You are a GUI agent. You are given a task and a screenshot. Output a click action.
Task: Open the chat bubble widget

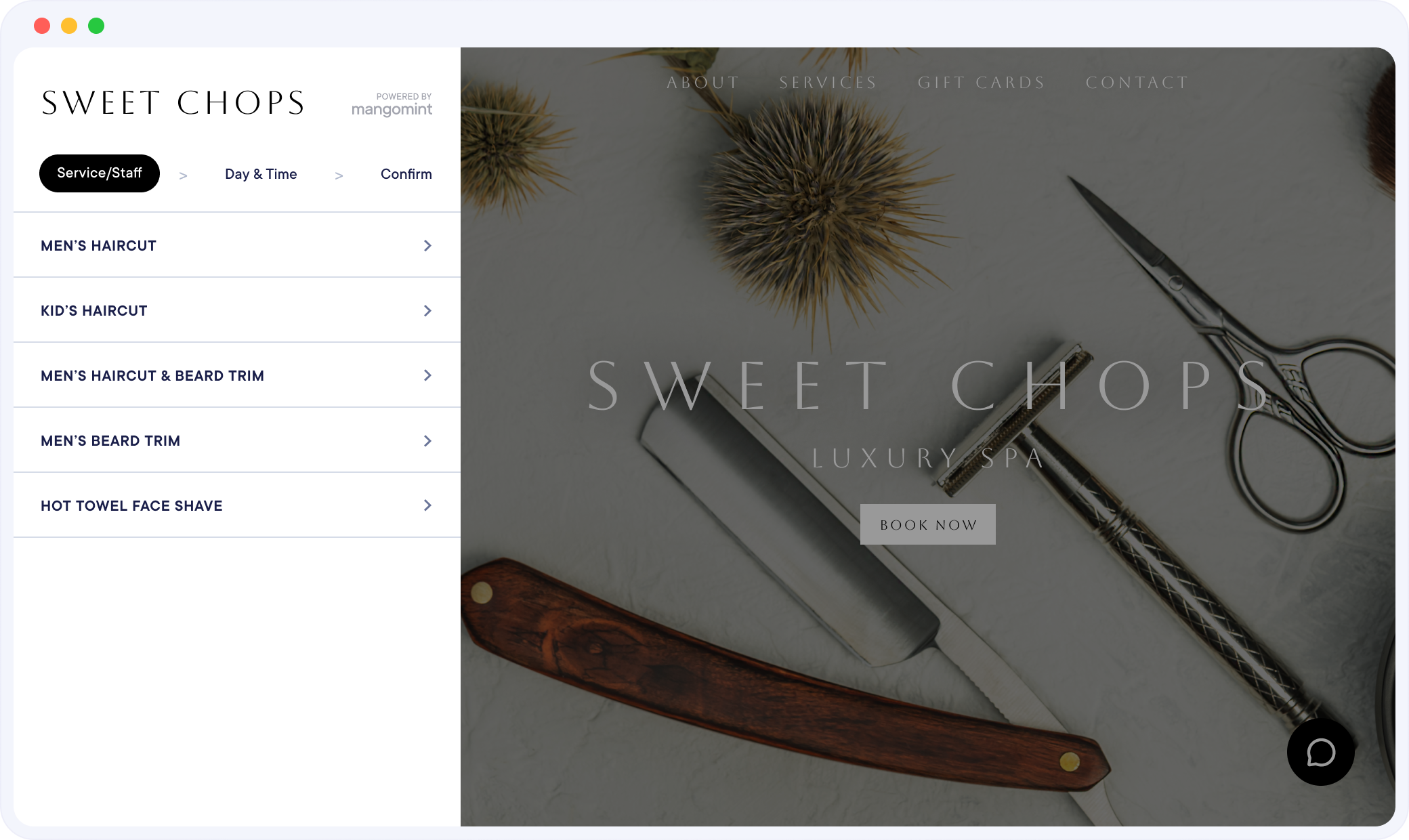[1320, 752]
